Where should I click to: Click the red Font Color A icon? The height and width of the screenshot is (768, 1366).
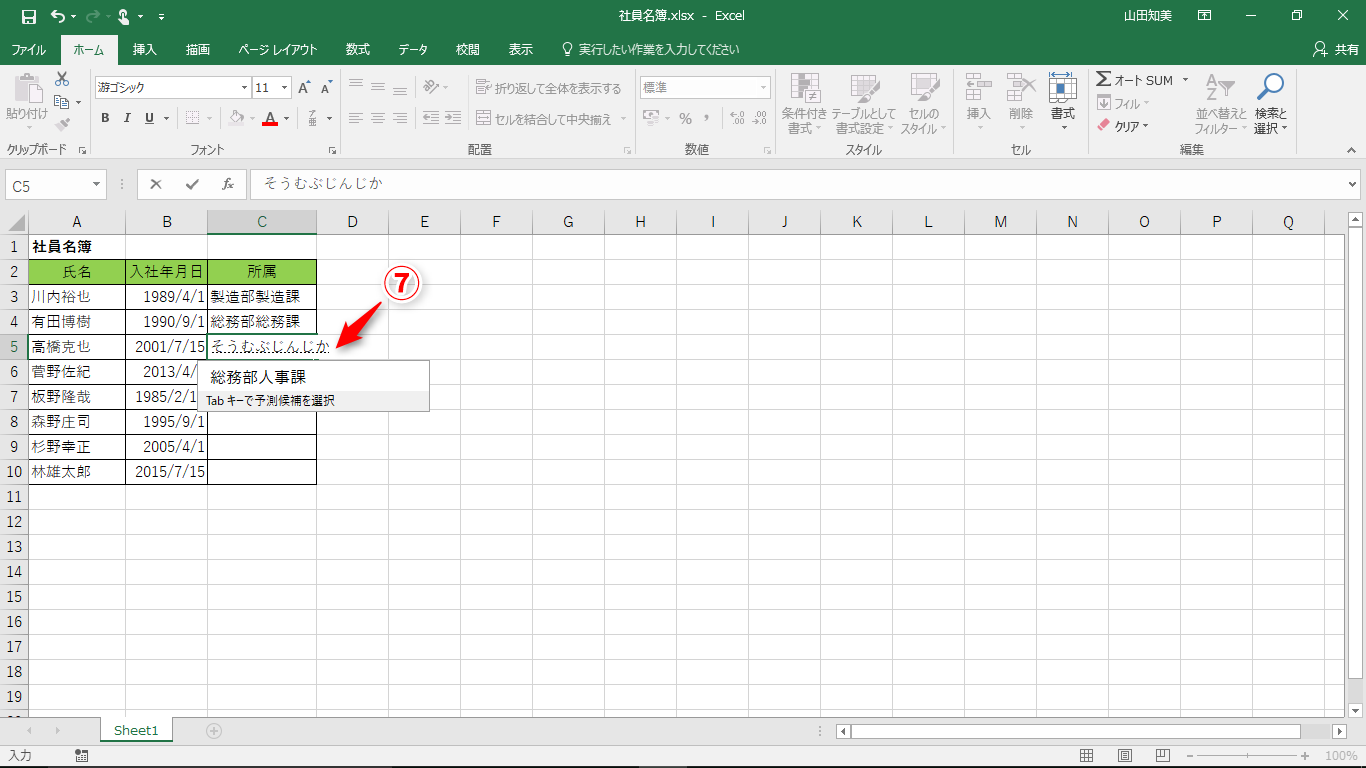point(269,118)
